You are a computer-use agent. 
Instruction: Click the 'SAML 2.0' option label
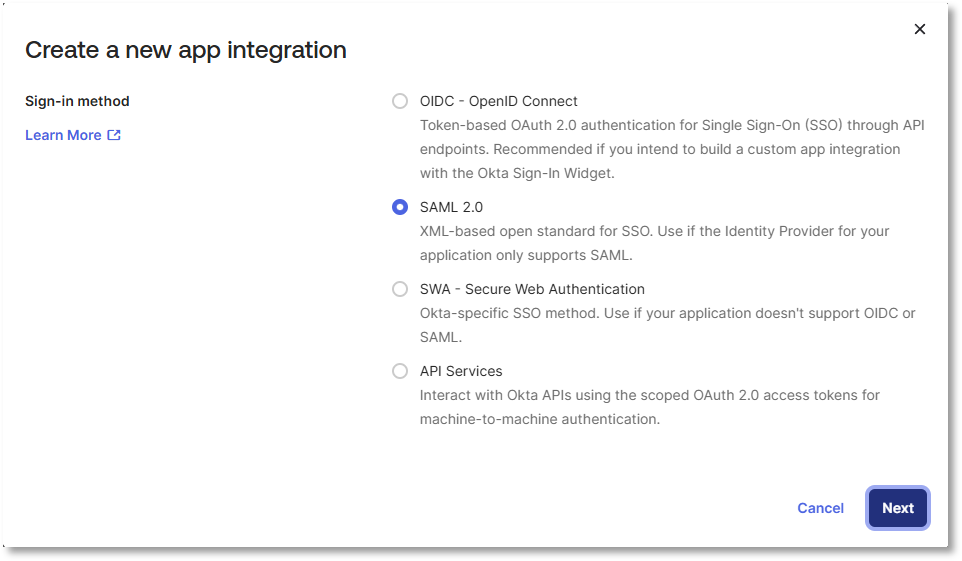tap(451, 207)
